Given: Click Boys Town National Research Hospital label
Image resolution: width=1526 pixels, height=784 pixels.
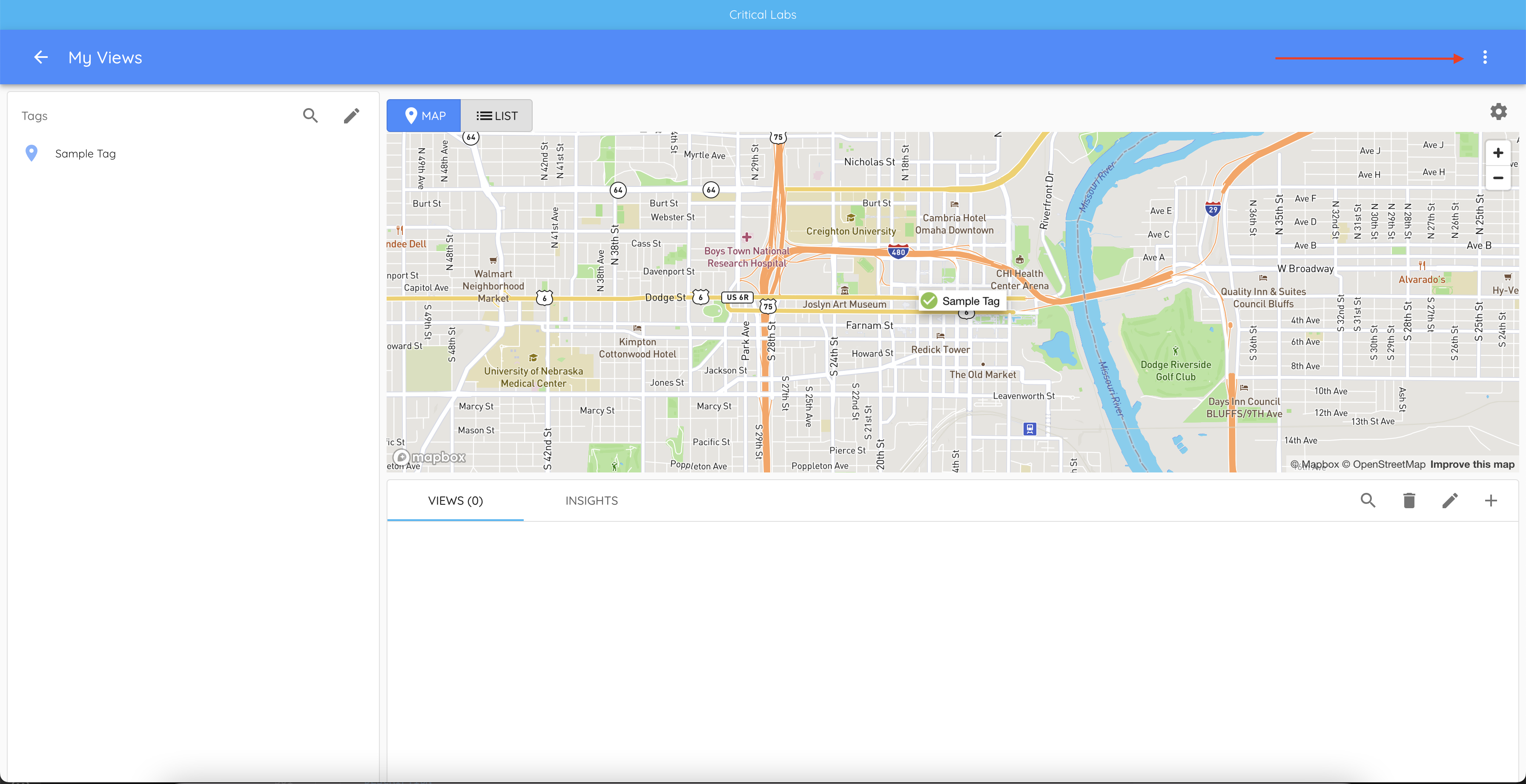Looking at the screenshot, I should tap(746, 257).
